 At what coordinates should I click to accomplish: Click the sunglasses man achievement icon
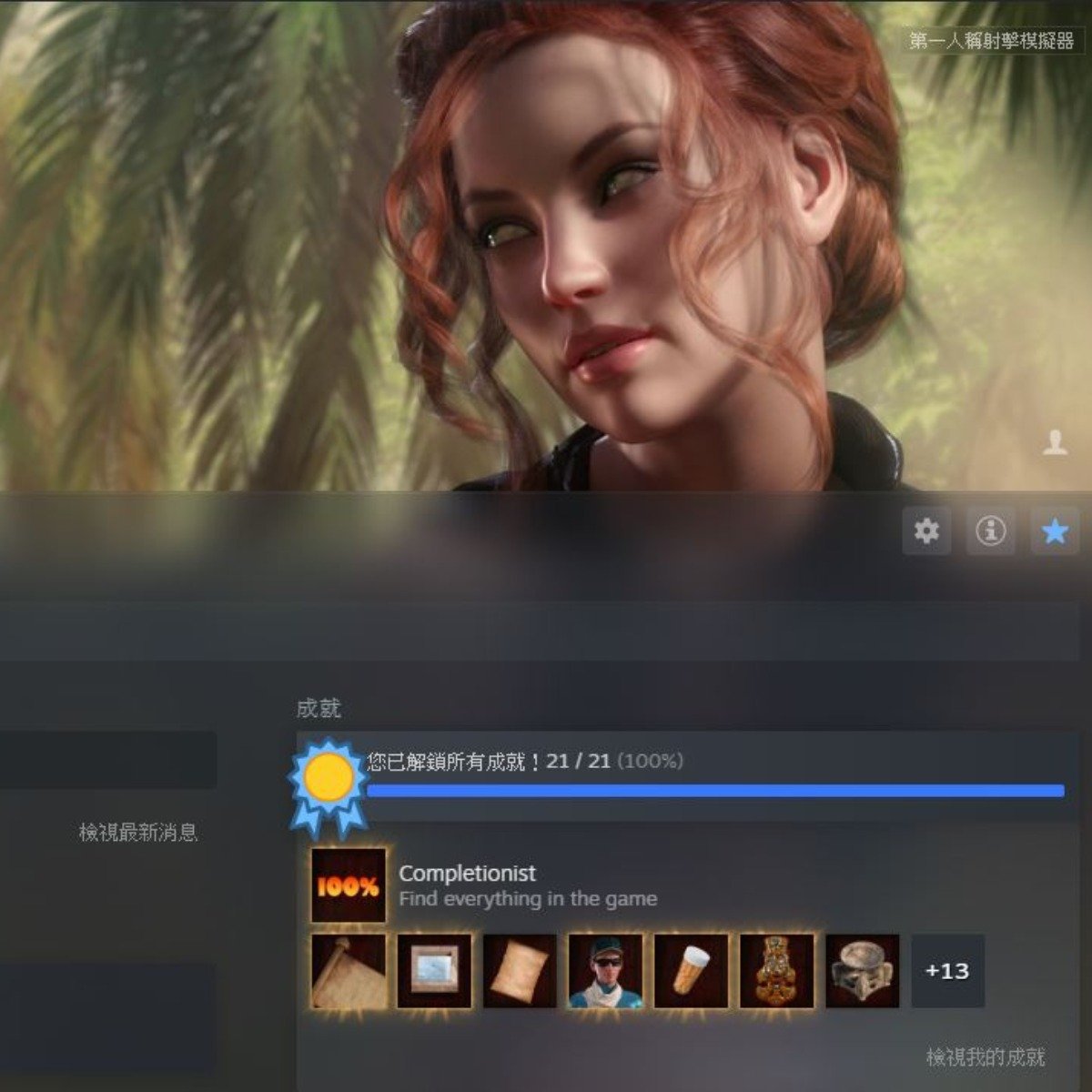[605, 971]
